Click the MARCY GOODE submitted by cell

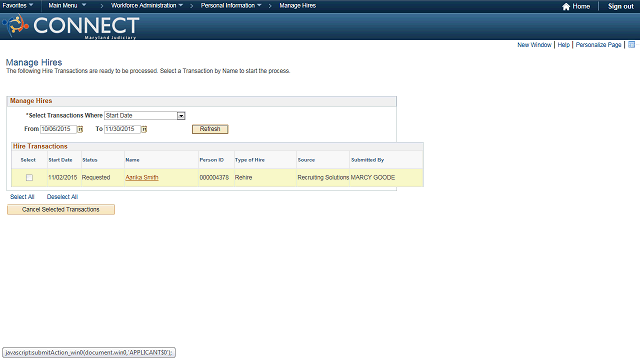click(373, 178)
